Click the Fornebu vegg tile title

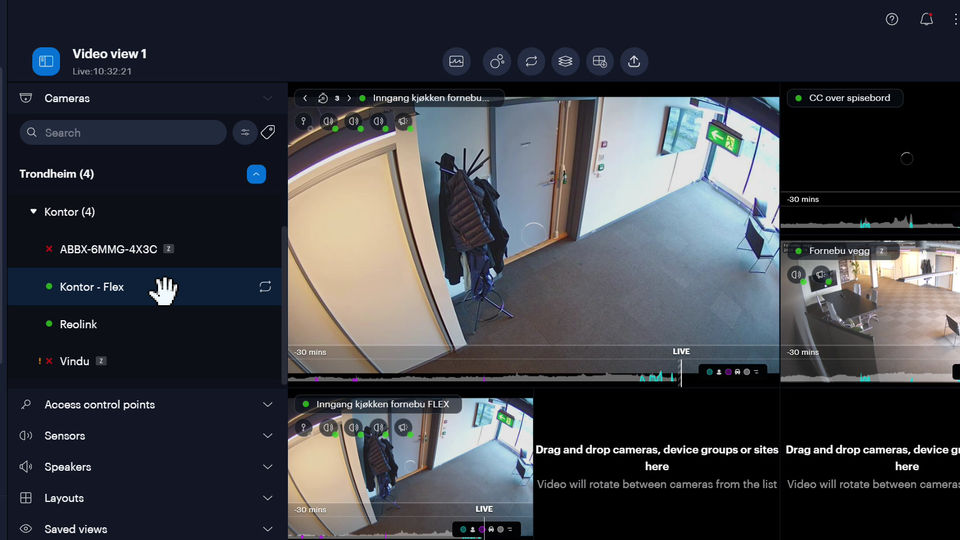839,251
